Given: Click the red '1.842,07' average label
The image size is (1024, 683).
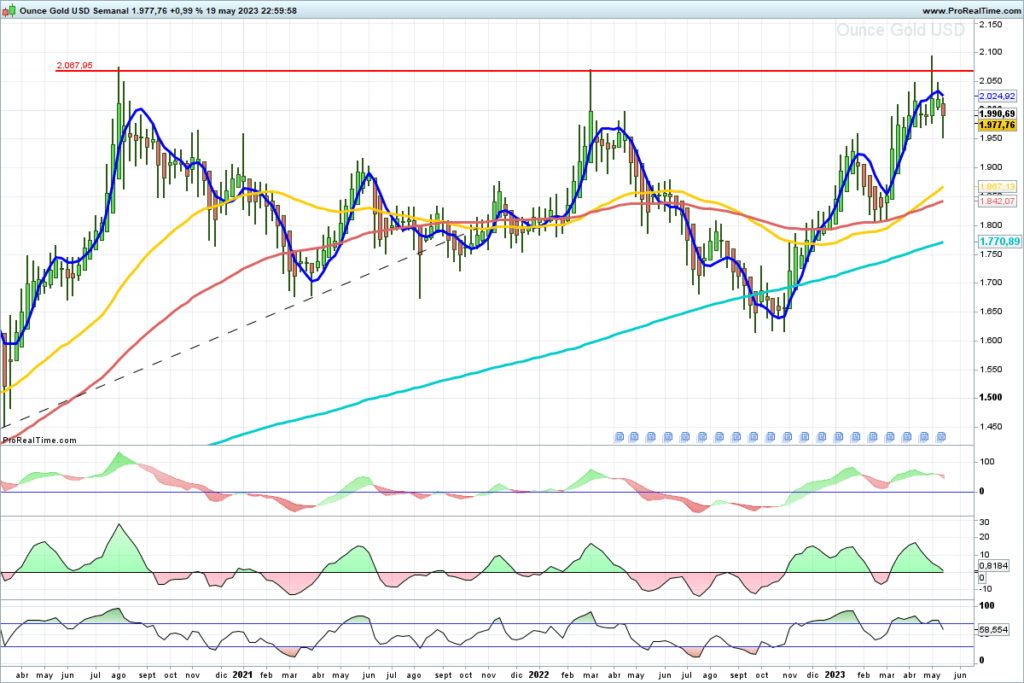Looking at the screenshot, I should [x=997, y=201].
